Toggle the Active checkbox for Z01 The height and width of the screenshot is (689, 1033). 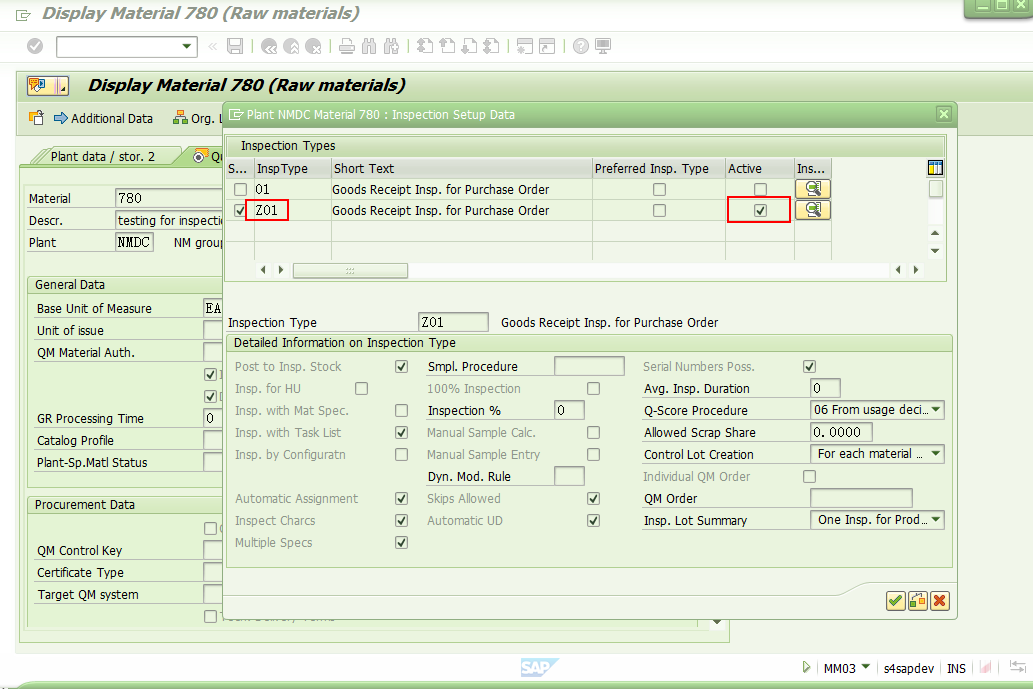coord(759,210)
